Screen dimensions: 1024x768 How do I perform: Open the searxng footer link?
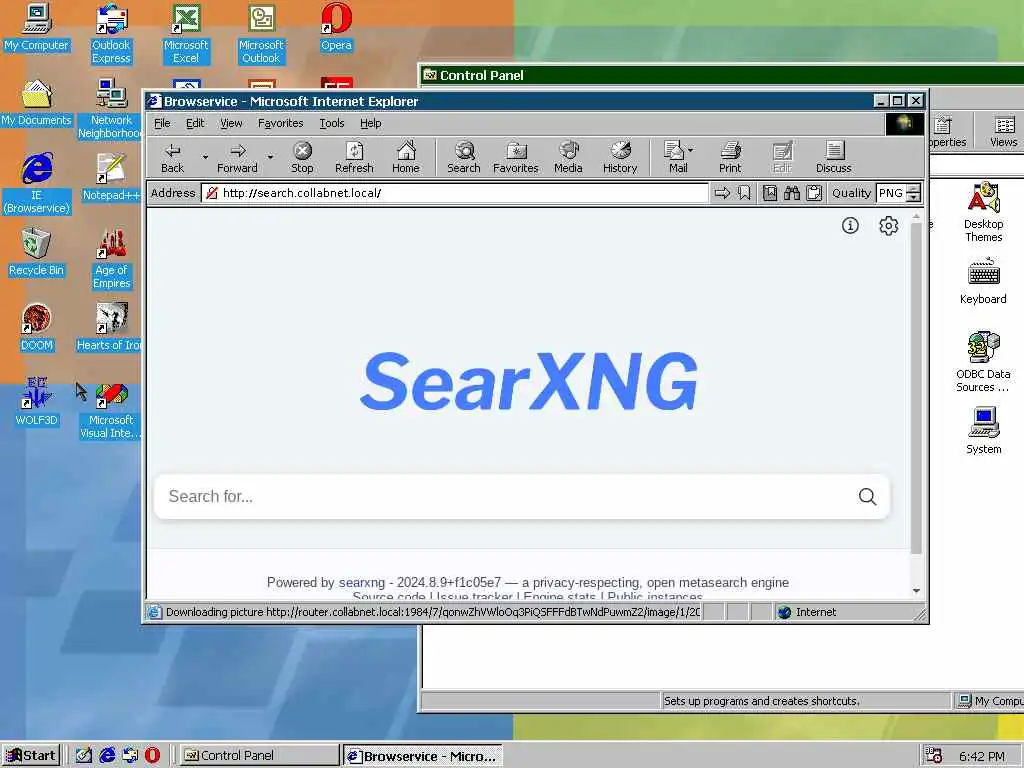point(362,583)
